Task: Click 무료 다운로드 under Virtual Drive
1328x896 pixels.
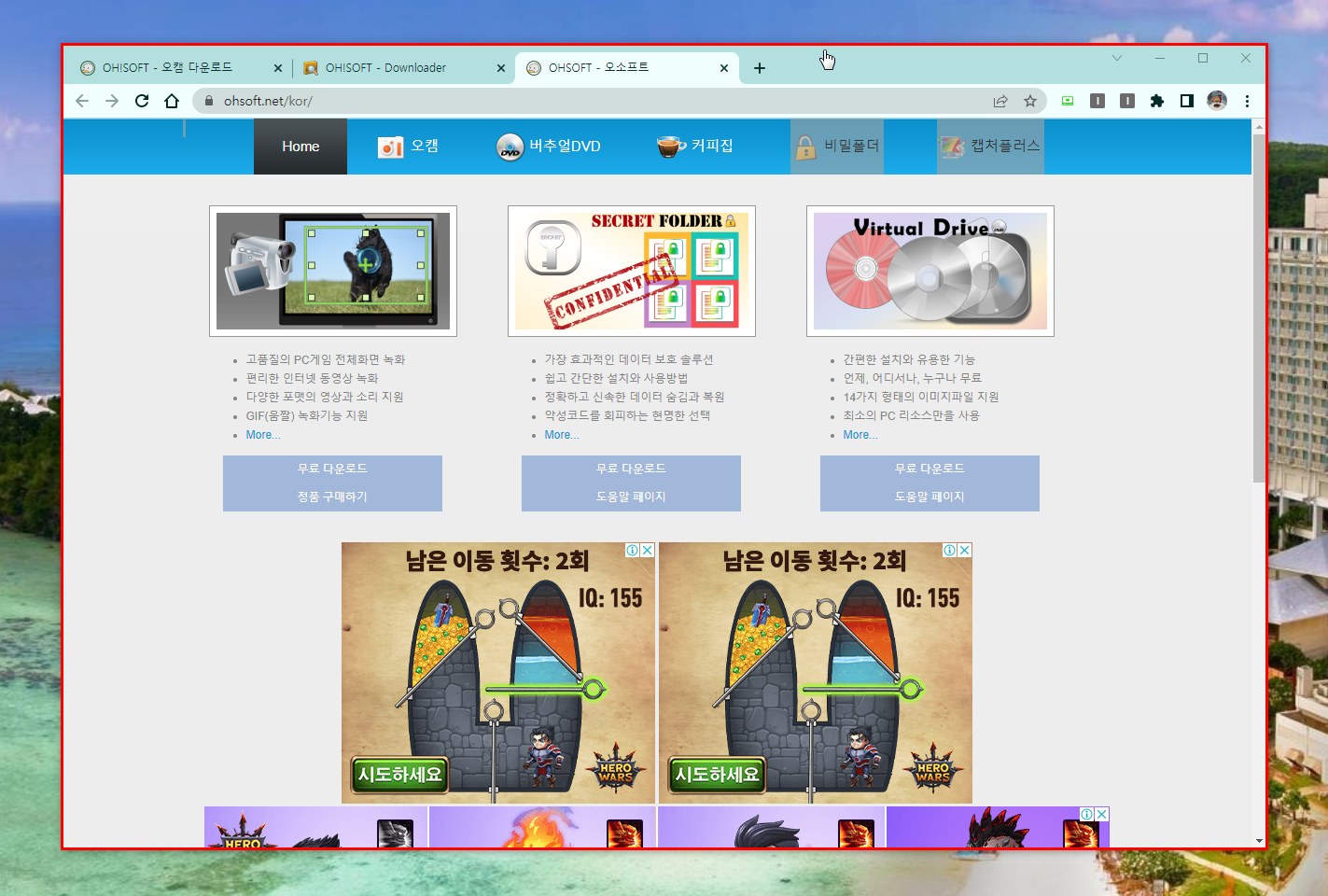Action: [930, 469]
